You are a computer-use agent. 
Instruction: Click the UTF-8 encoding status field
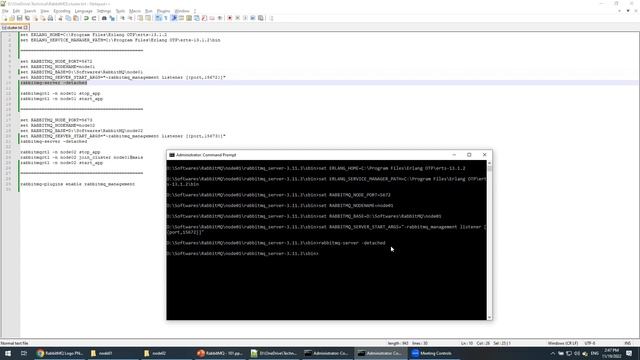pos(590,343)
